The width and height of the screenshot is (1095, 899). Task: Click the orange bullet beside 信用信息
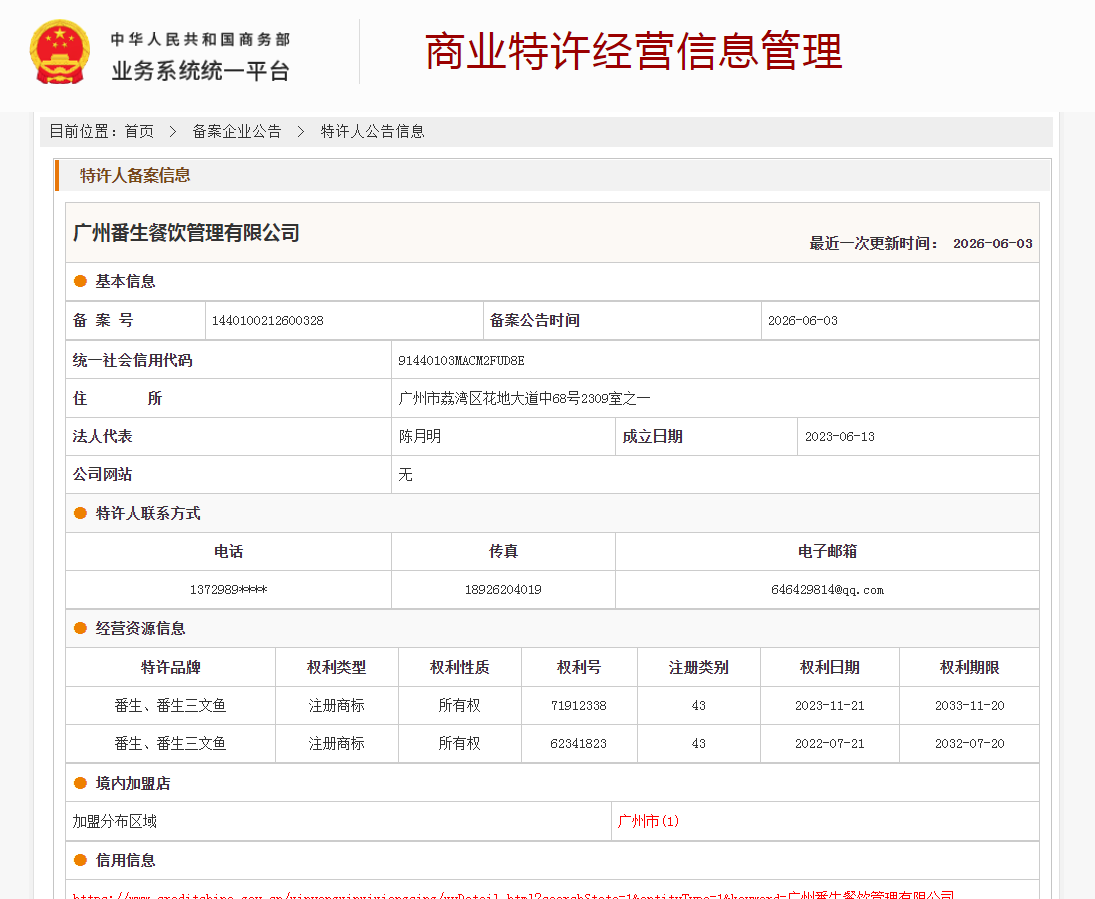pos(80,860)
